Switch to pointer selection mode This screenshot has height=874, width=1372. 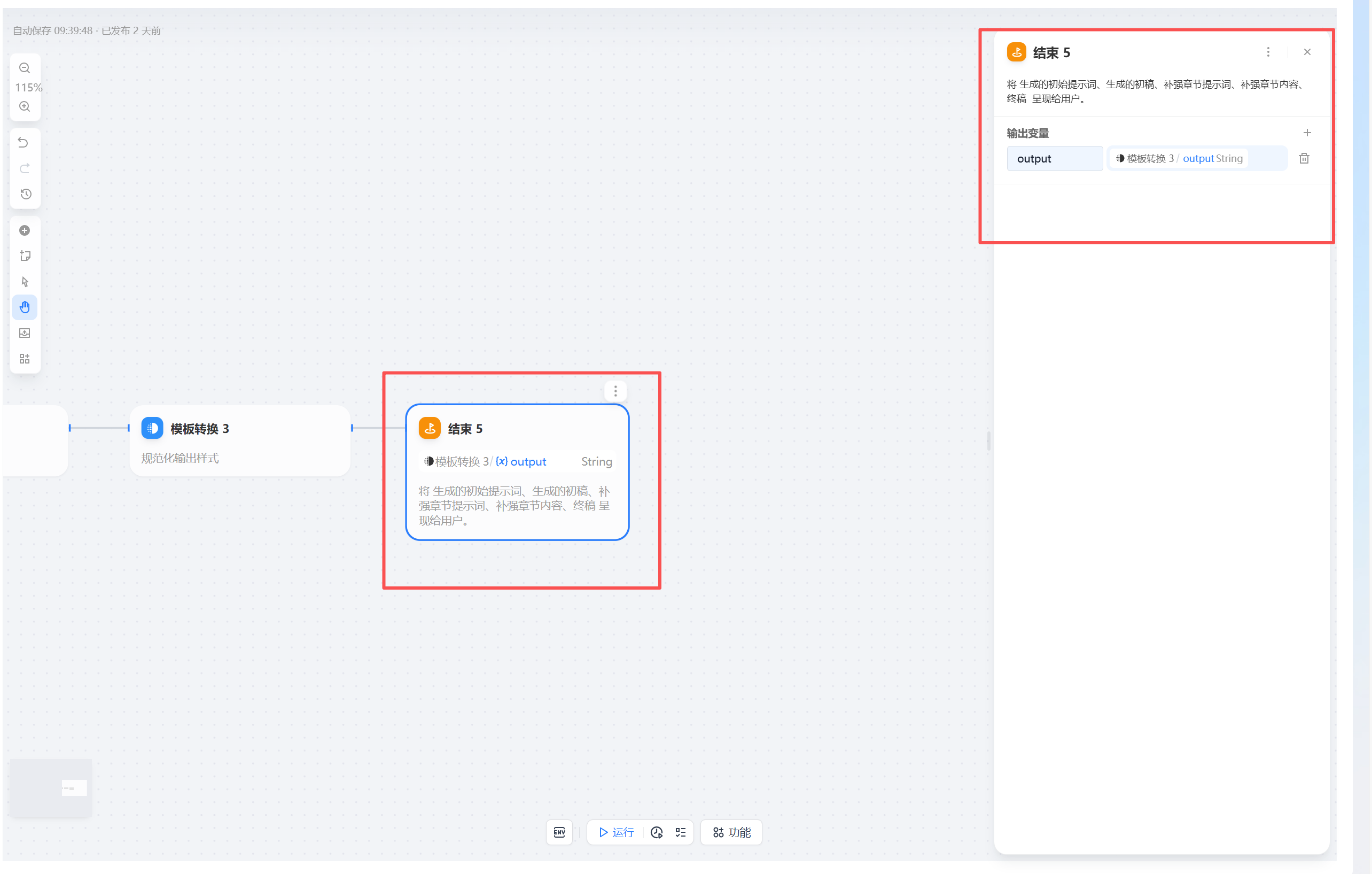point(25,282)
